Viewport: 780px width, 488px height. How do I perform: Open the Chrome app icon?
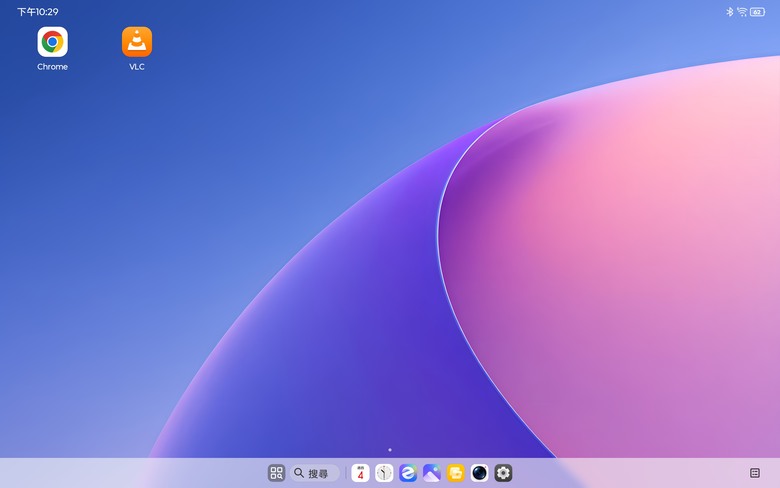52,42
